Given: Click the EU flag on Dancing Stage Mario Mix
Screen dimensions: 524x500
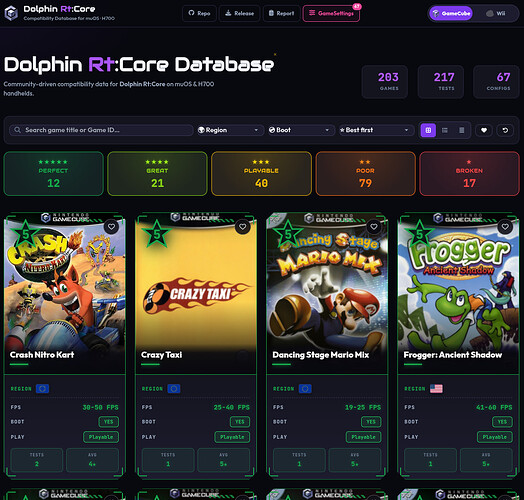Looking at the screenshot, I should 305,389.
